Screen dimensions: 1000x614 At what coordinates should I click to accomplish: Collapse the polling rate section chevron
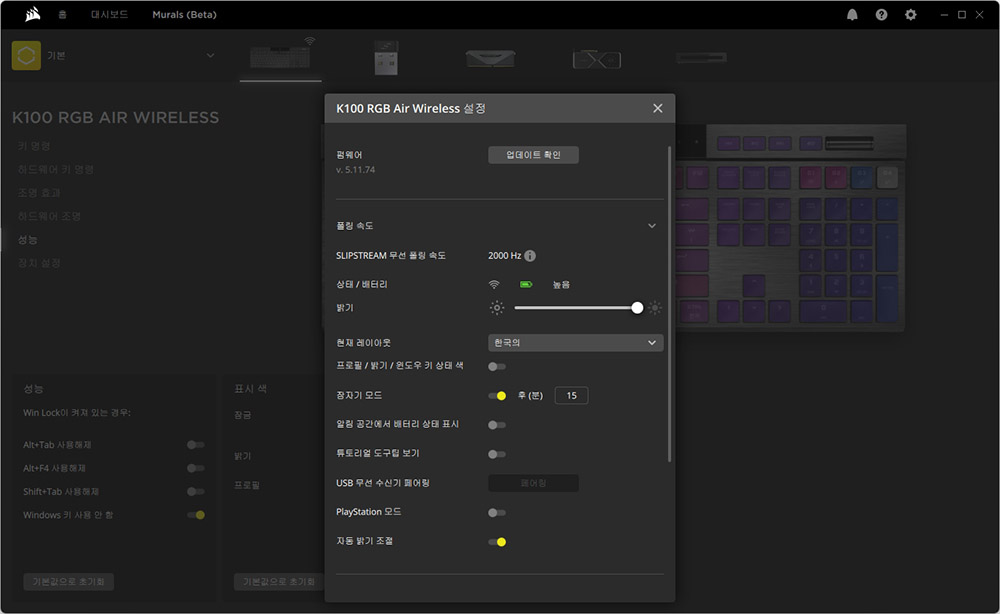[652, 226]
